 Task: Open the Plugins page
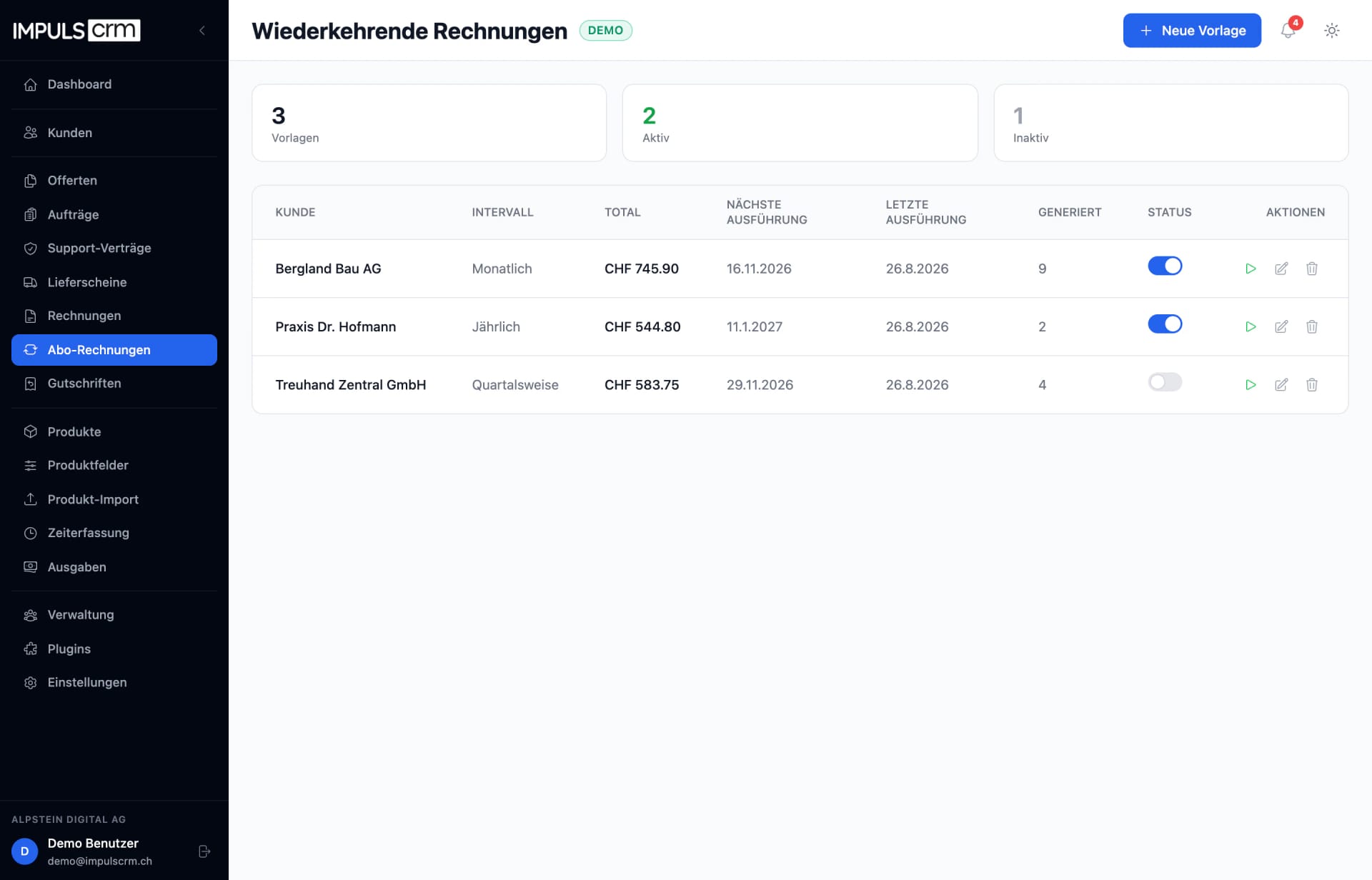[114, 649]
